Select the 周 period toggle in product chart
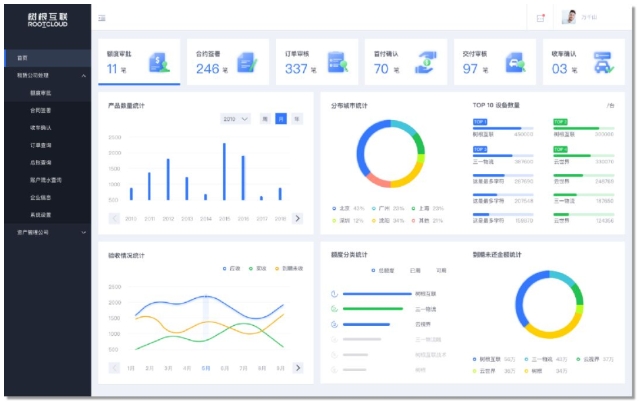Viewport: 640px width, 402px height. [x=265, y=119]
